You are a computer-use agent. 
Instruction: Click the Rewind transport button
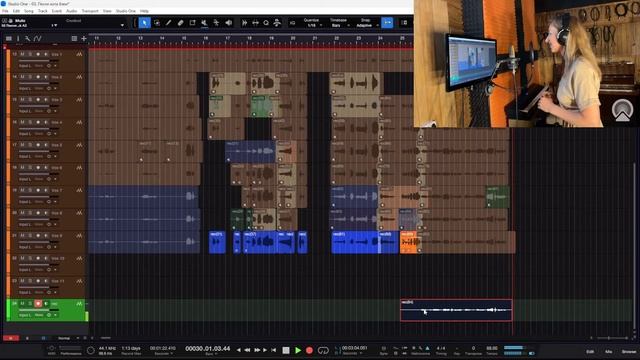pos(247,350)
